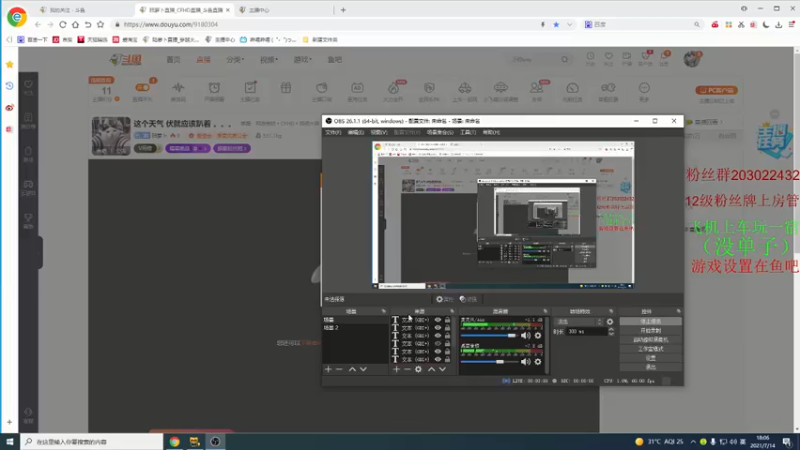800x450 pixels.
Task: Pop out the 转场特效 dock panel icon
Action: 611,311
